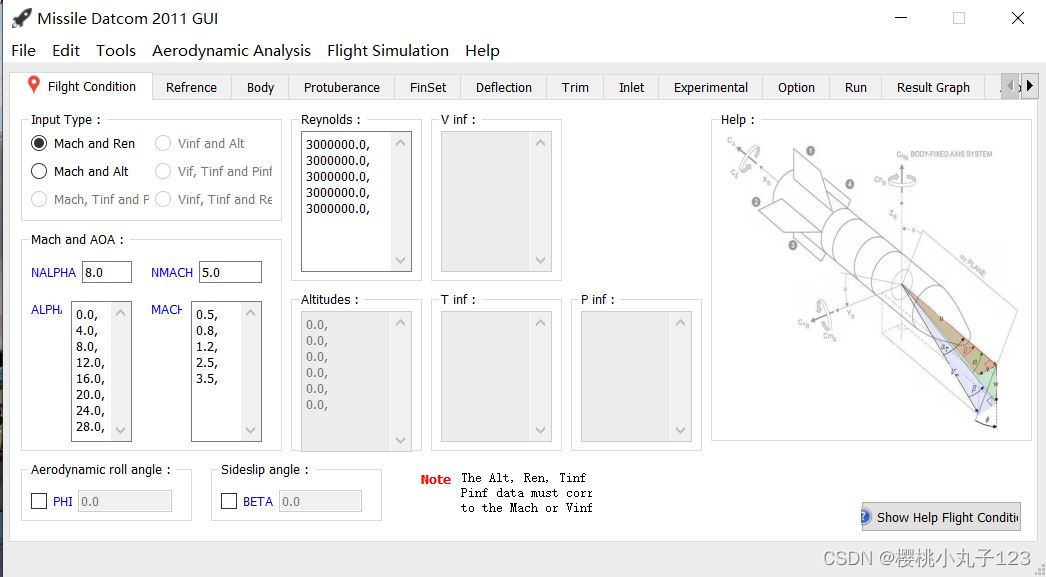This screenshot has width=1046, height=577.
Task: Click the Flight Condition tab pin icon
Action: pyautogui.click(x=33, y=85)
